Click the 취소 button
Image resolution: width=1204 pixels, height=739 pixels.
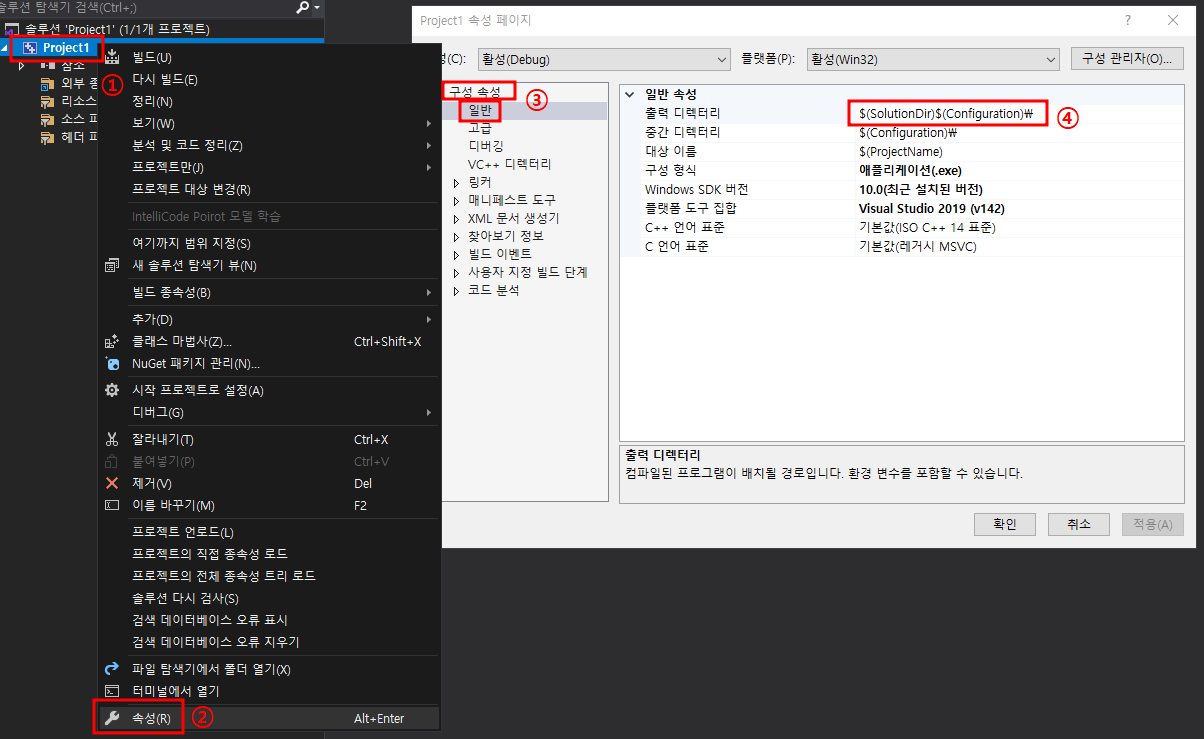pyautogui.click(x=1078, y=524)
